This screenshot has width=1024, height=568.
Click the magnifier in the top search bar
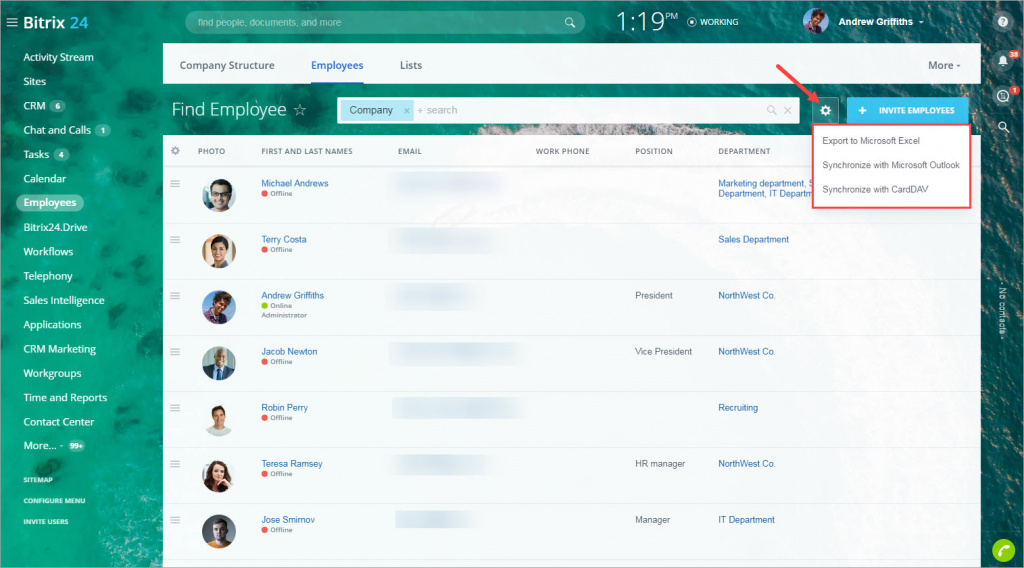(x=569, y=22)
